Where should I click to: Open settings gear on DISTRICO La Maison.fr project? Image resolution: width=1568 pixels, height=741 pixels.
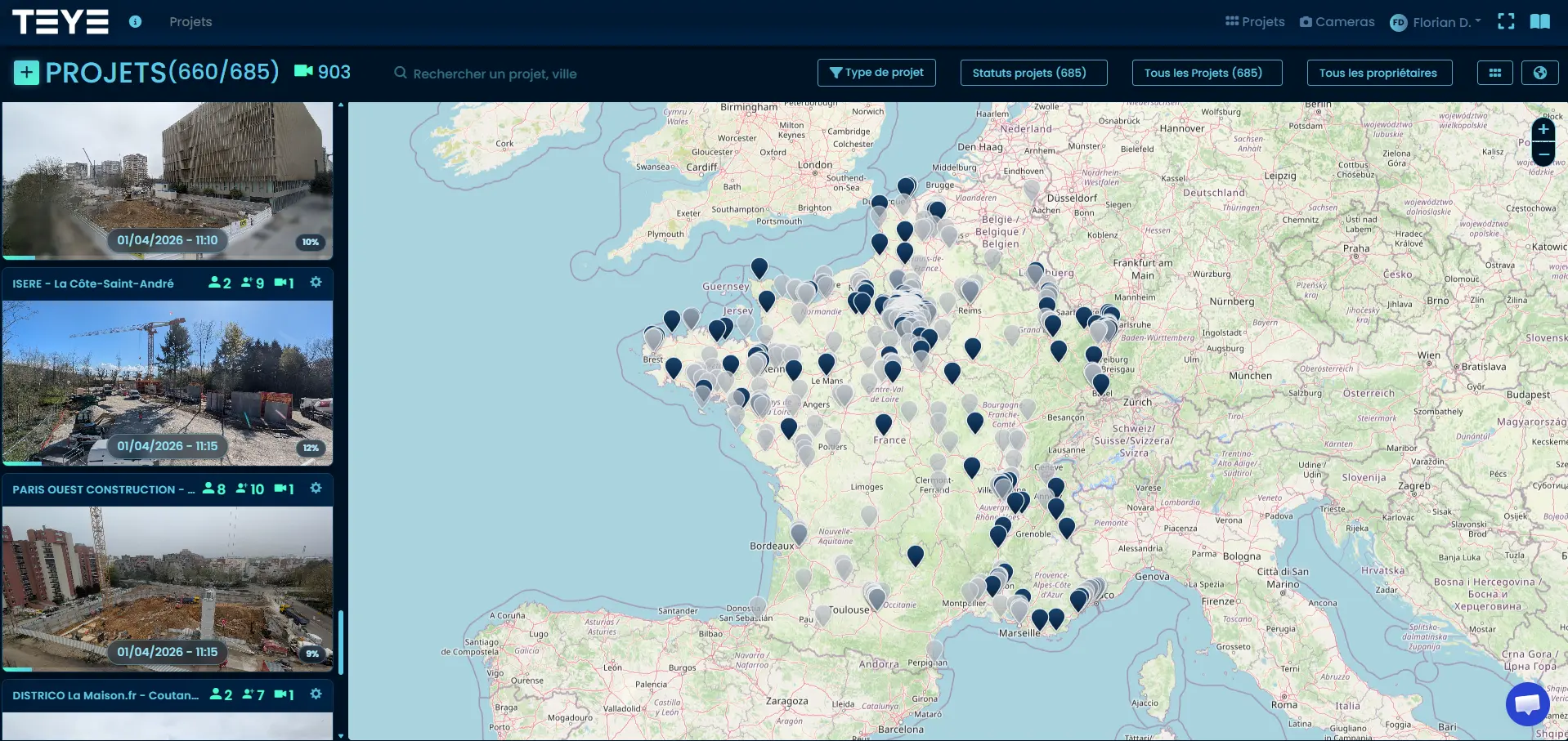[x=316, y=694]
